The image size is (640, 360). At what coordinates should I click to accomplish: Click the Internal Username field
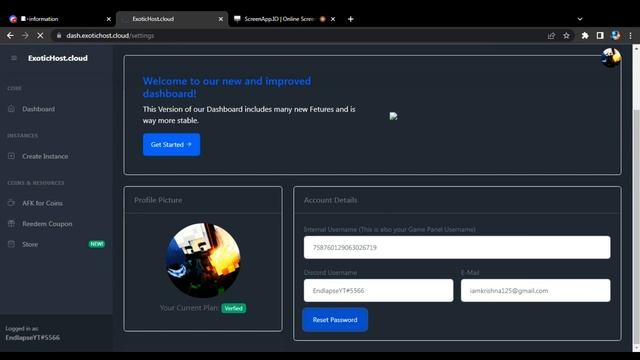tap(457, 247)
